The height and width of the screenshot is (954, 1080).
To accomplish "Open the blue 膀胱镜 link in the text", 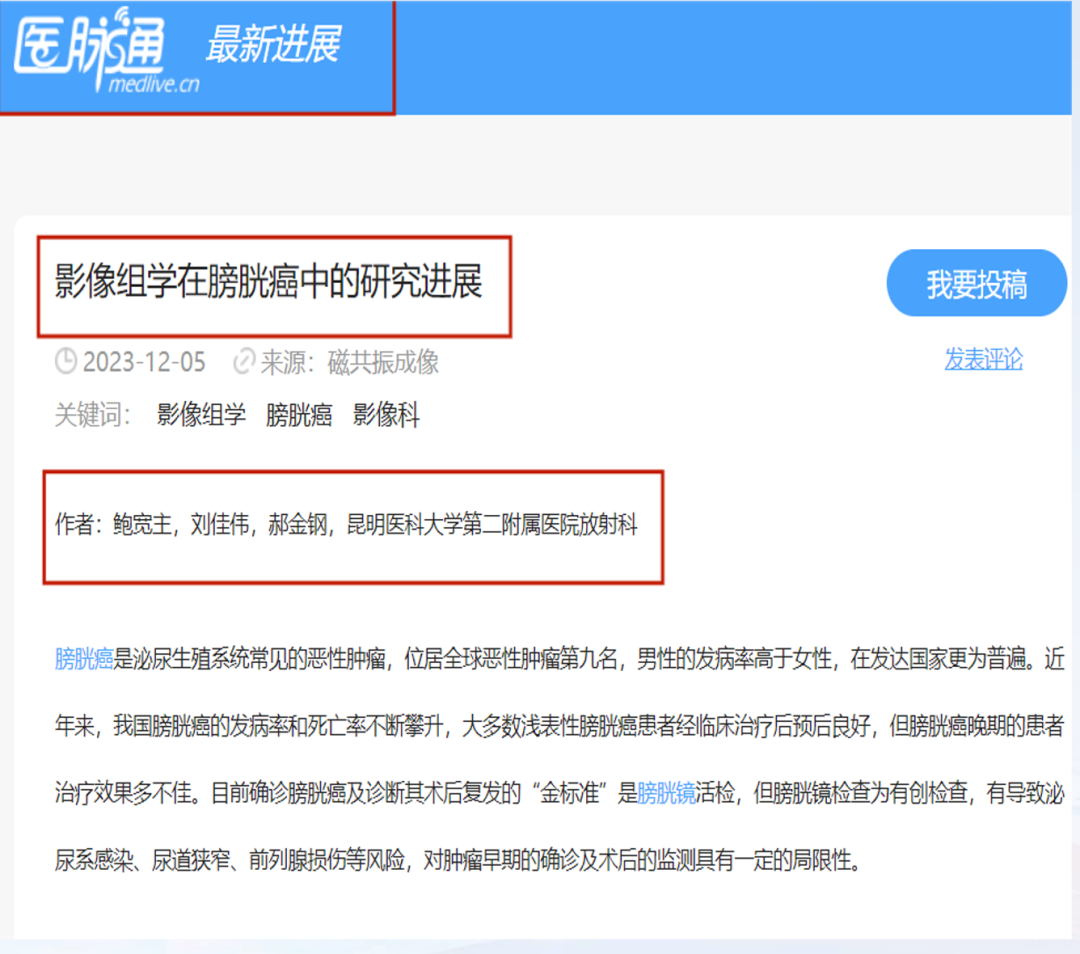I will click(666, 793).
